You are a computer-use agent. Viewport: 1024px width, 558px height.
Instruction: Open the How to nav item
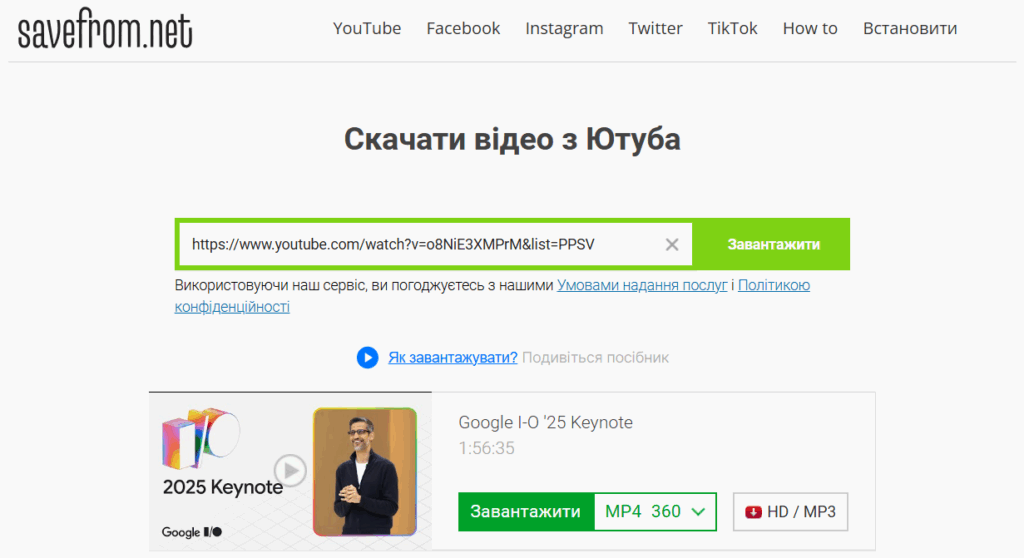coord(810,28)
